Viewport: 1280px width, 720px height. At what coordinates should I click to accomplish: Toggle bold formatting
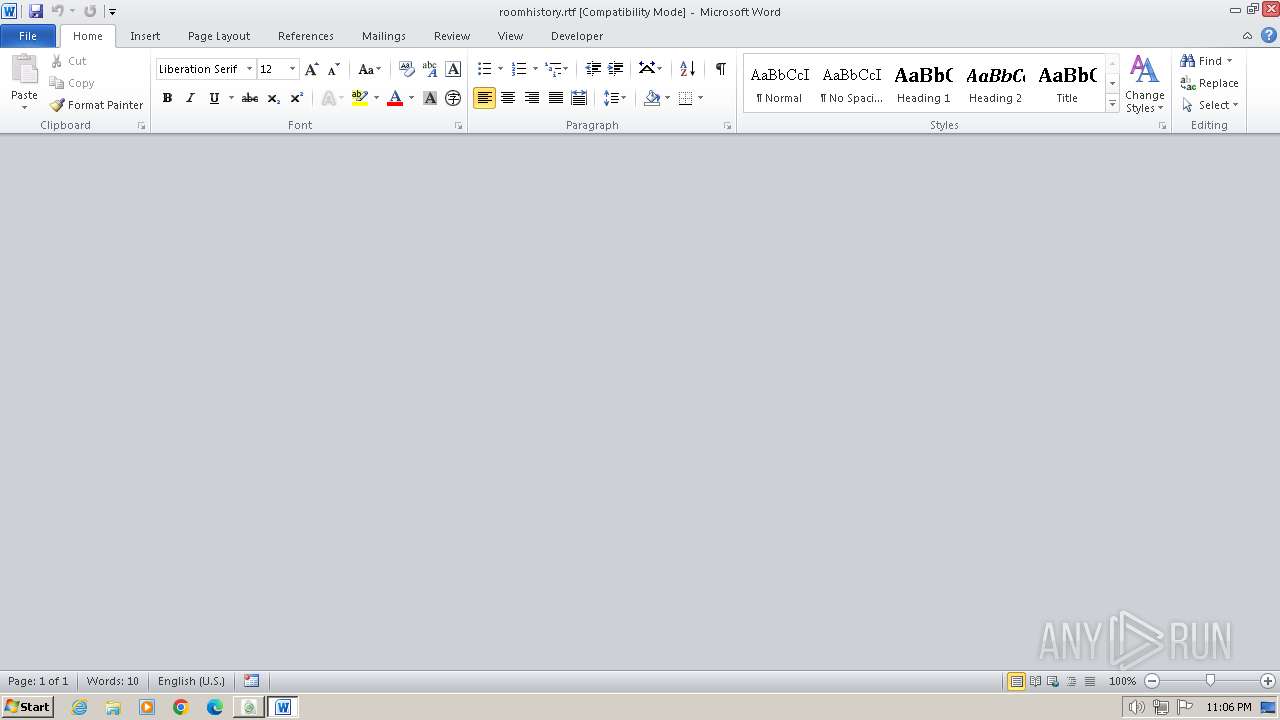[x=167, y=98]
